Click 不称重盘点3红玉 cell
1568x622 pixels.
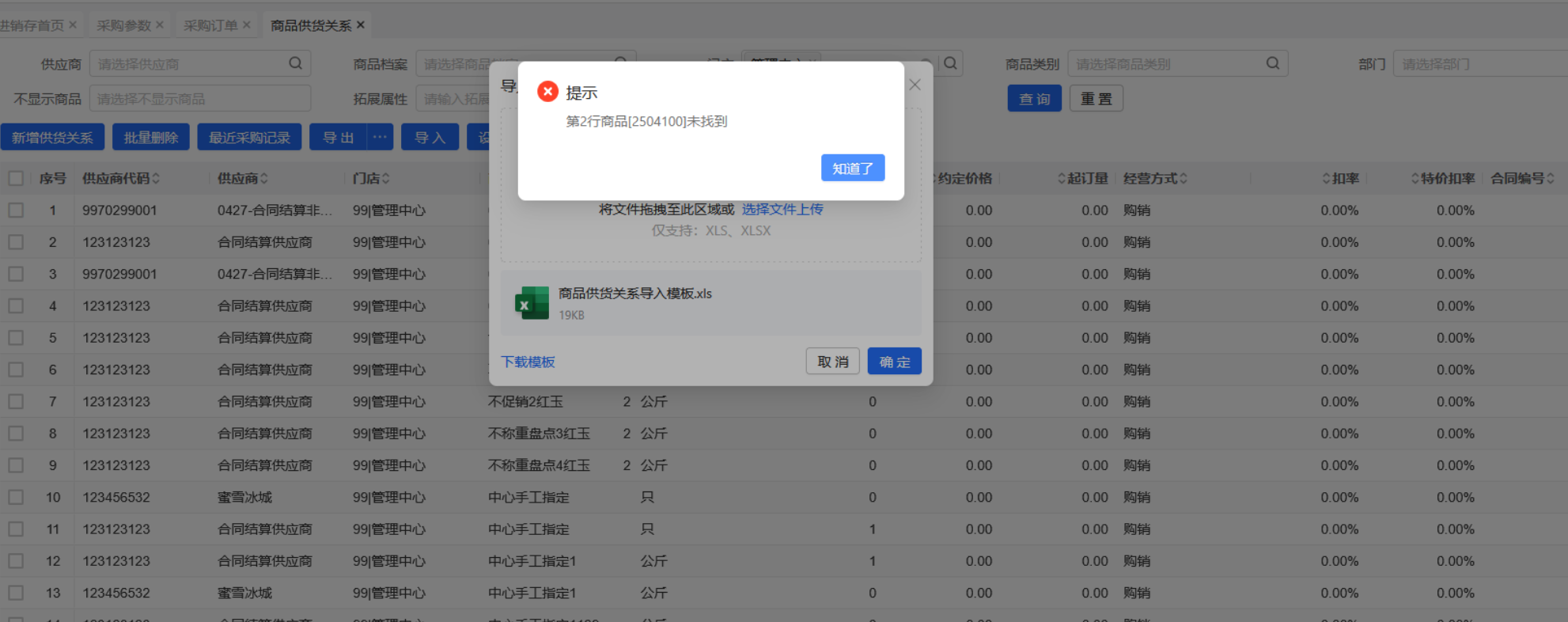click(x=539, y=434)
